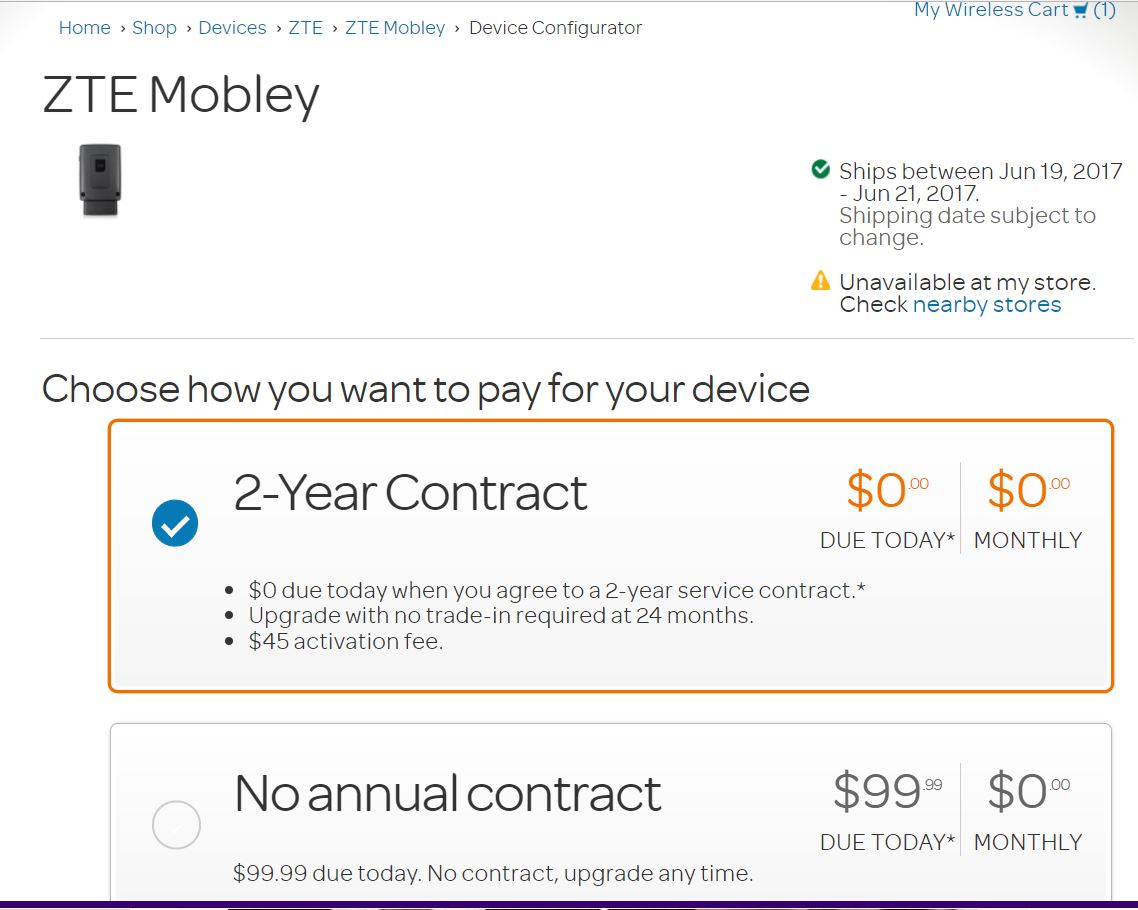This screenshot has height=910, width=1138.
Task: Click the 2-Year Contract heading
Action: 410,492
